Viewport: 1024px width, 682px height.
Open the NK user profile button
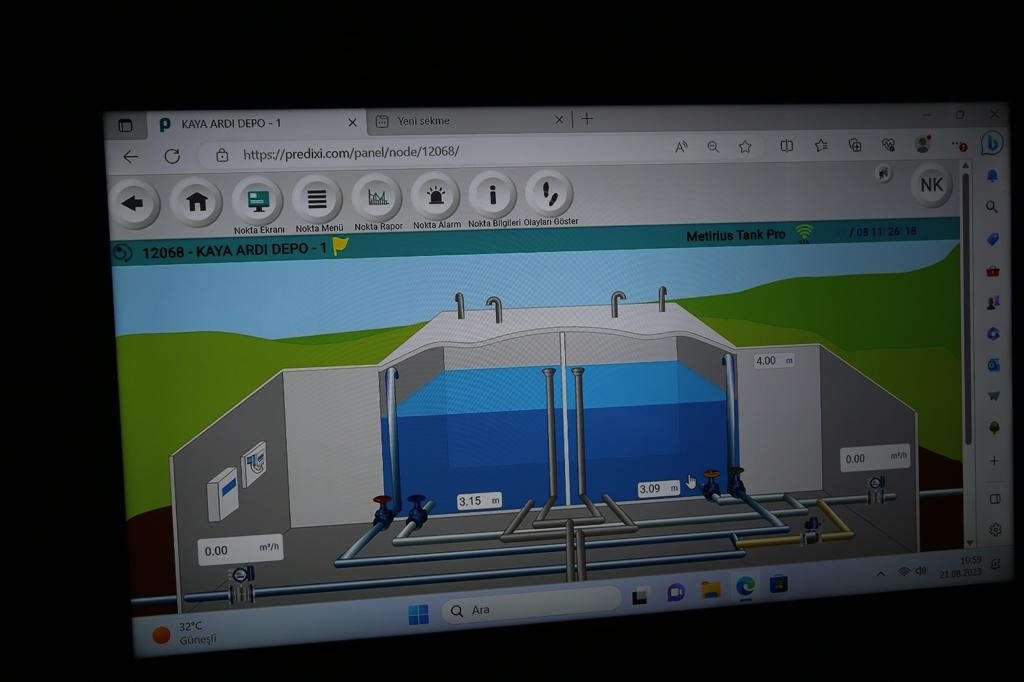(x=931, y=185)
